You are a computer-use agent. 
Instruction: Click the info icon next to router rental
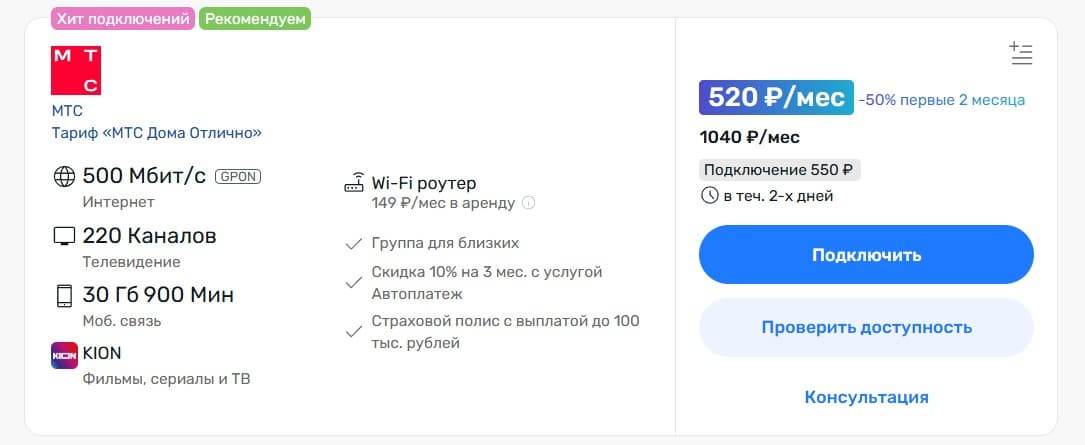(x=529, y=203)
